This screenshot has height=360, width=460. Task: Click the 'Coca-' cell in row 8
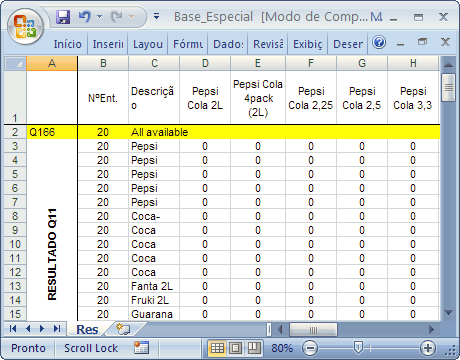pos(154,216)
